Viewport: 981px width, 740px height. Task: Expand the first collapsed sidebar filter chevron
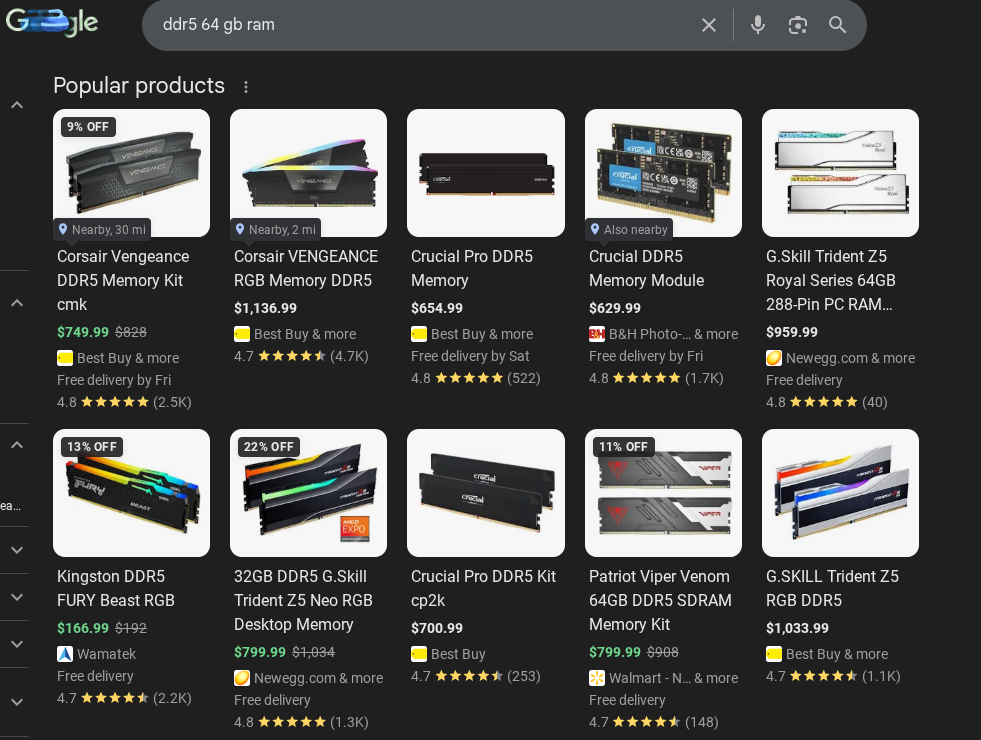[x=17, y=550]
